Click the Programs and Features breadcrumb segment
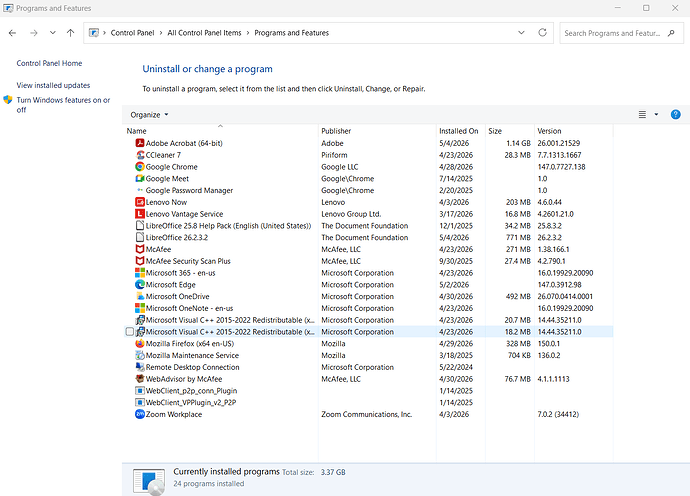The width and height of the screenshot is (690, 496). coord(291,33)
